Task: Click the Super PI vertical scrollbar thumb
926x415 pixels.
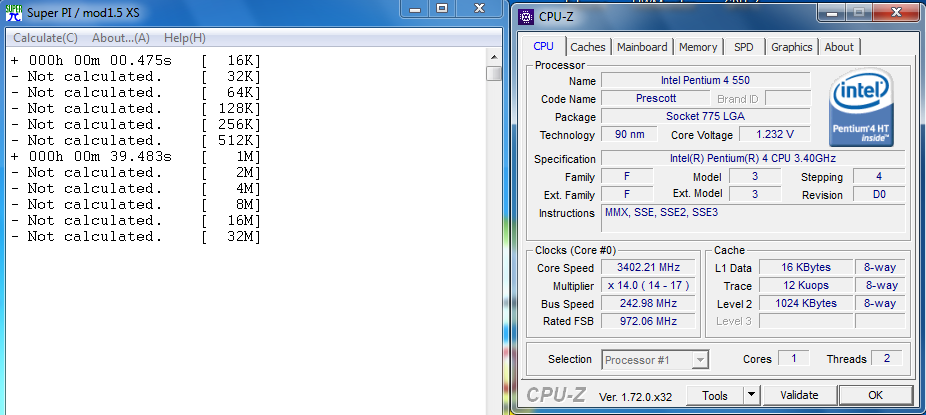Action: coord(494,74)
